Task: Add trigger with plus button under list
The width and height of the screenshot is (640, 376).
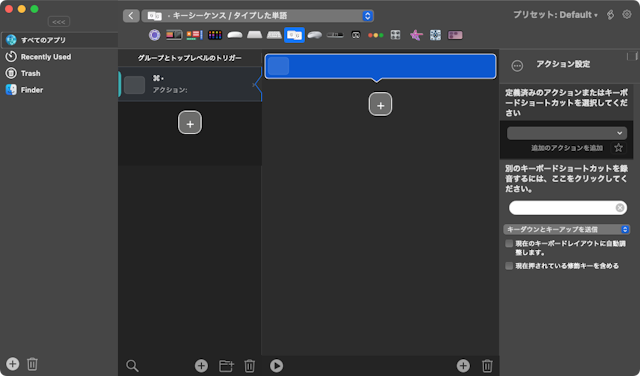Action: point(190,122)
